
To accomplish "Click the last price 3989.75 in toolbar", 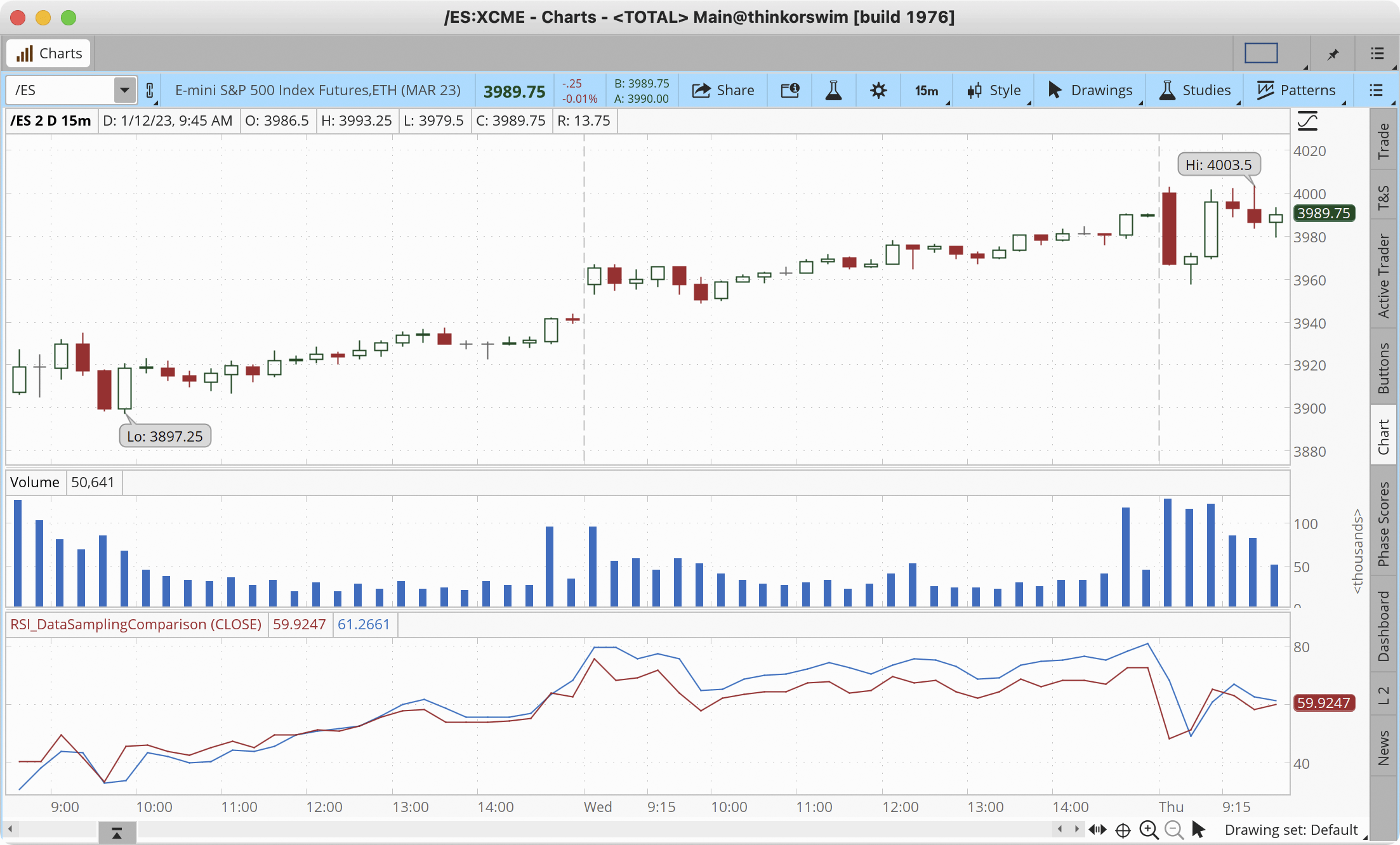I will pos(515,91).
